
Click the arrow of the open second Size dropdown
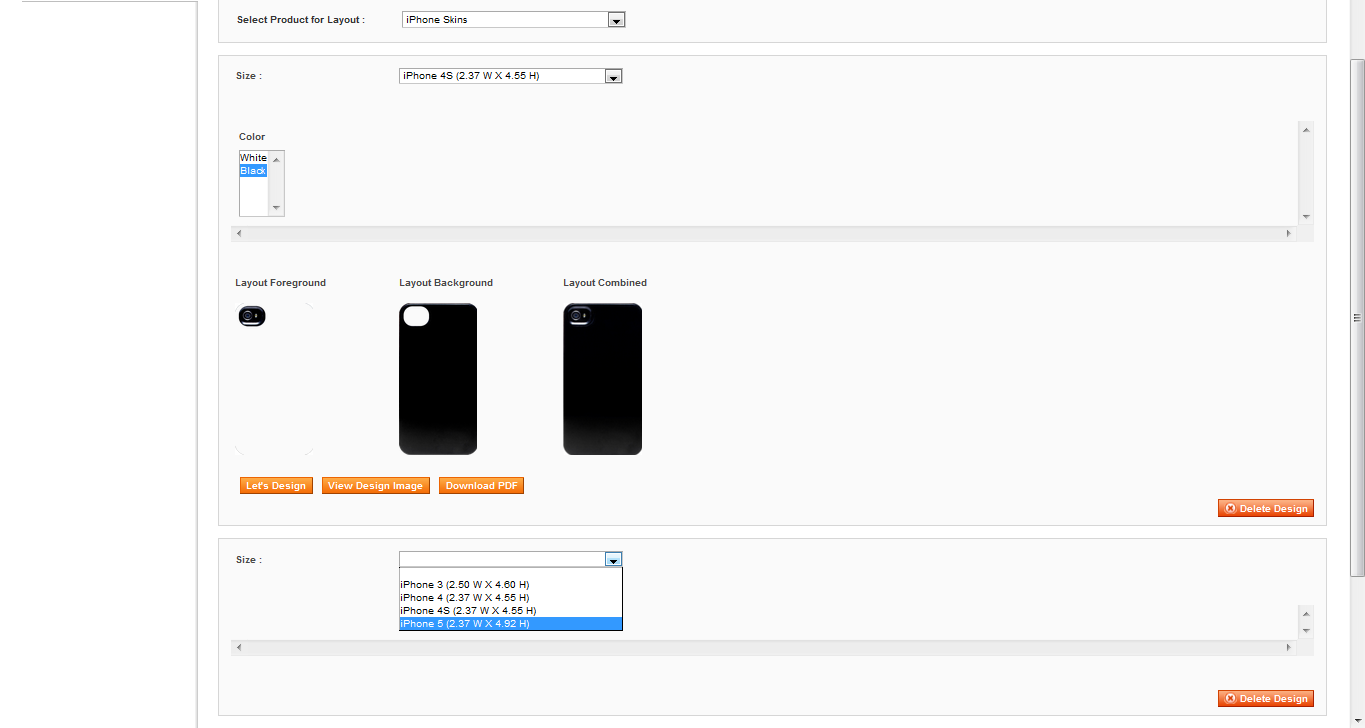pyautogui.click(x=614, y=560)
